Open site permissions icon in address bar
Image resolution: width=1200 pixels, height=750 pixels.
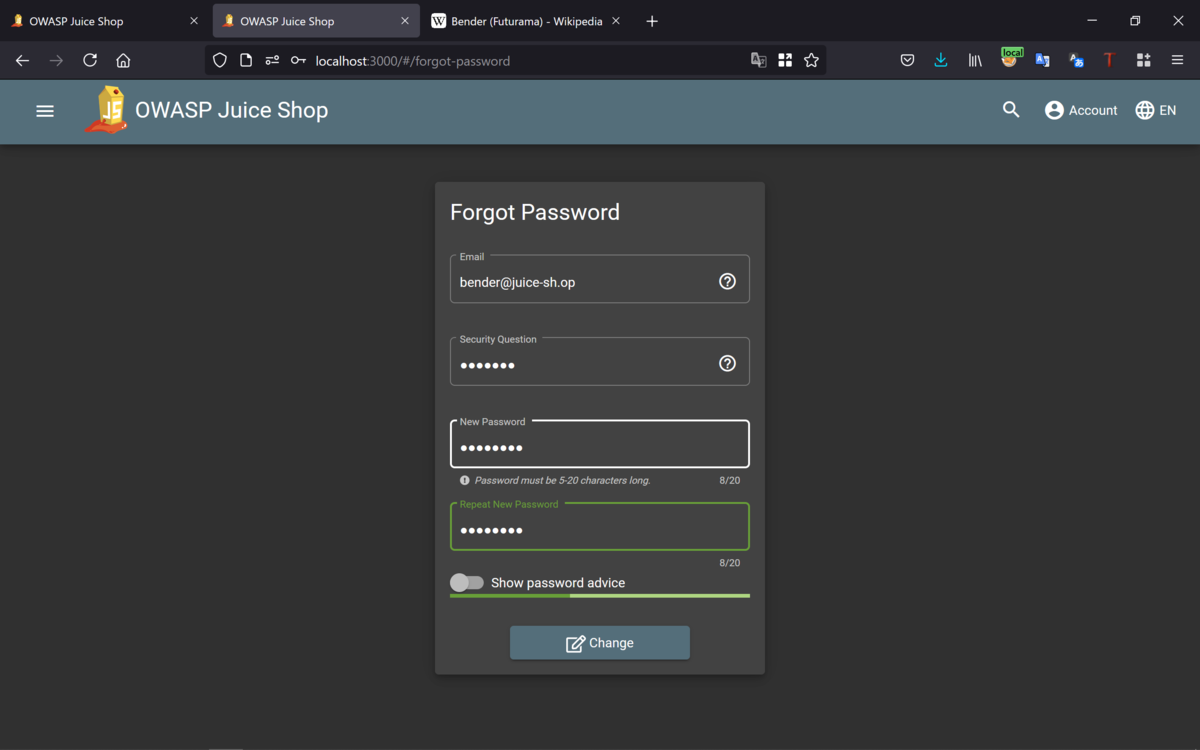coord(272,60)
